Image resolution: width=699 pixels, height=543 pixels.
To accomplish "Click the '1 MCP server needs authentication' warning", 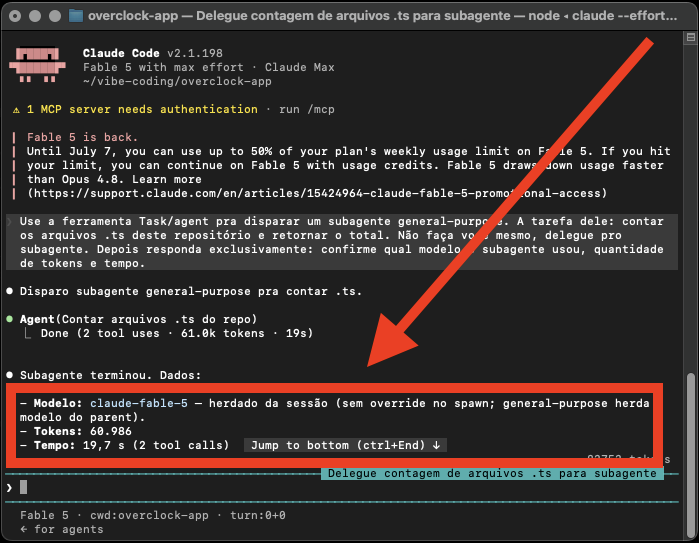I will pos(142,109).
